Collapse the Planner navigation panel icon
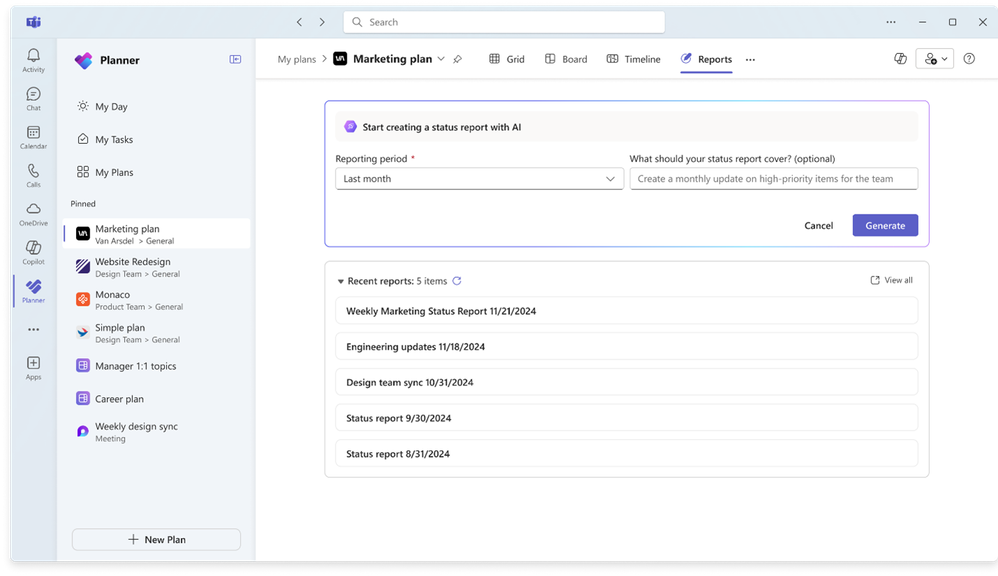The height and width of the screenshot is (576, 998). coord(235,59)
